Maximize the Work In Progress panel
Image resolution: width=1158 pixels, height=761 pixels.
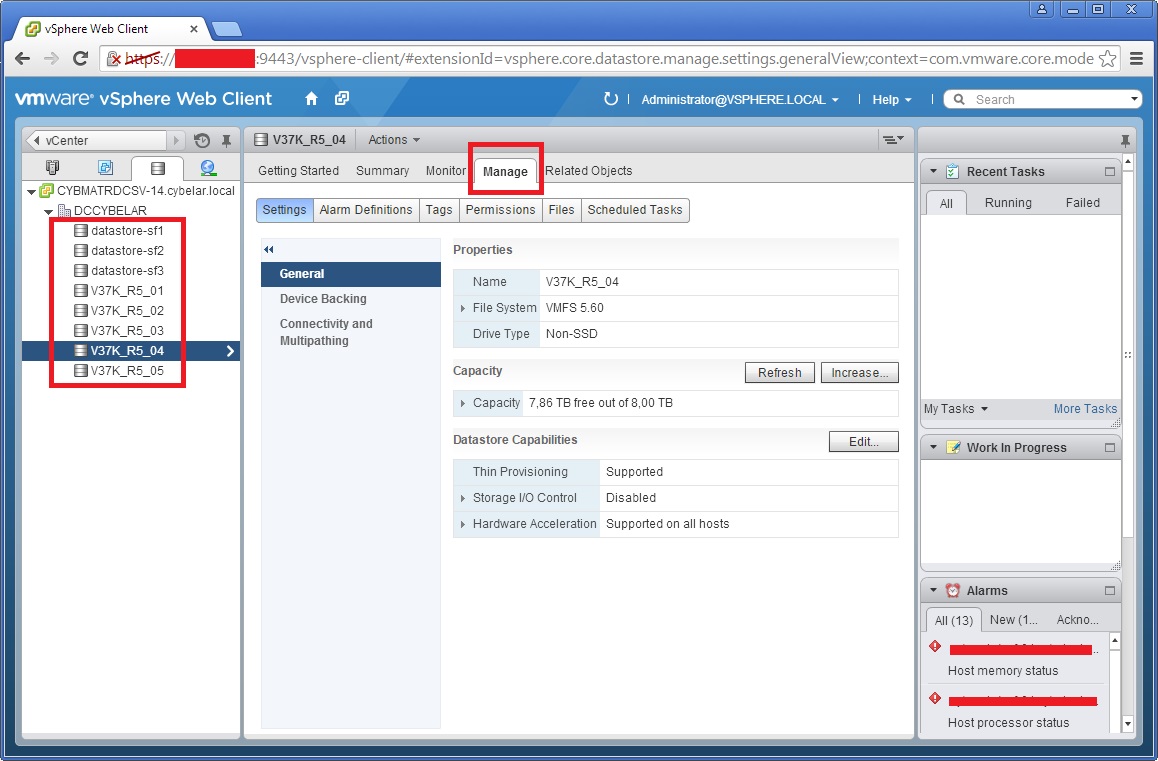(1109, 447)
